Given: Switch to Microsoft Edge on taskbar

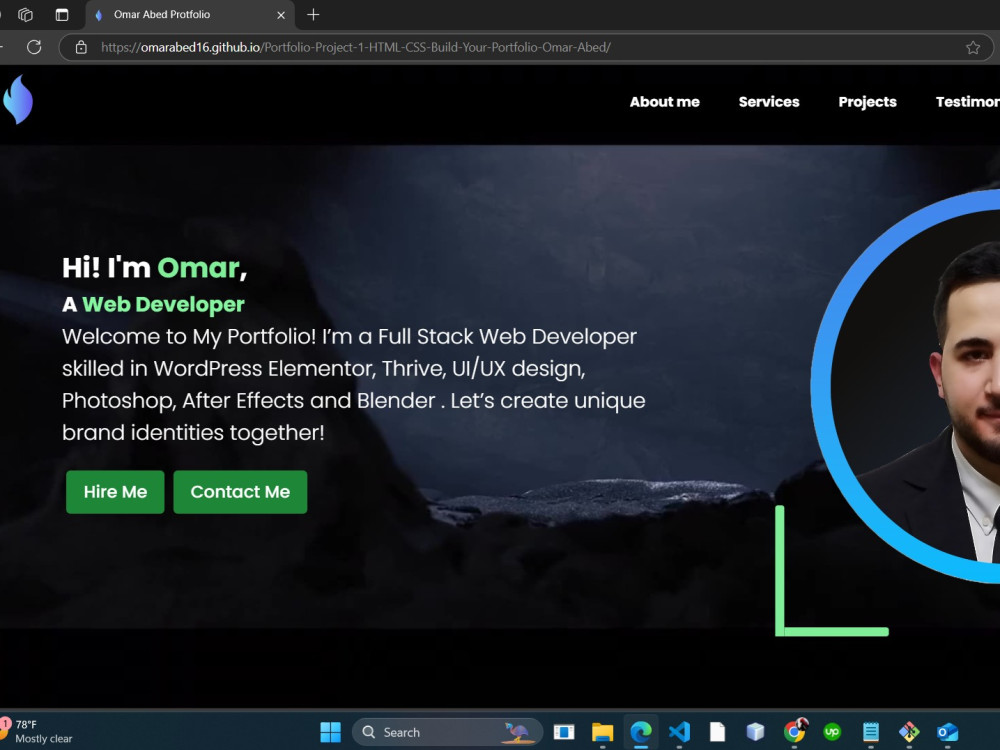Looking at the screenshot, I should 641,732.
